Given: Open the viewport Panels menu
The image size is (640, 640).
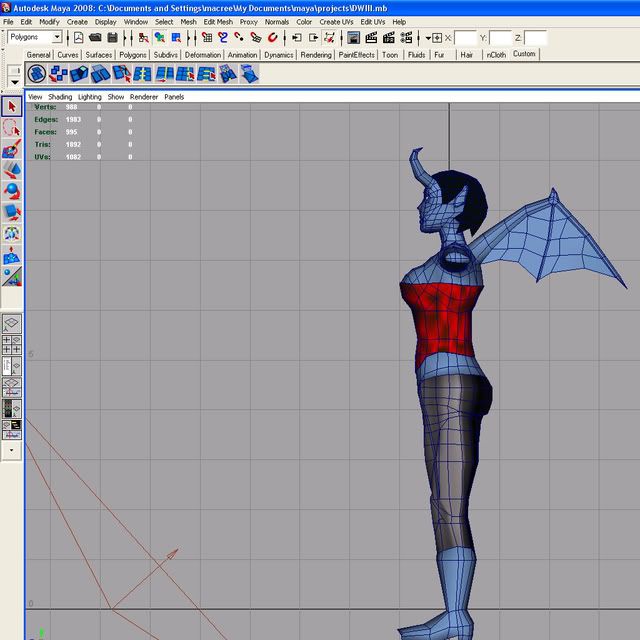Looking at the screenshot, I should point(174,97).
